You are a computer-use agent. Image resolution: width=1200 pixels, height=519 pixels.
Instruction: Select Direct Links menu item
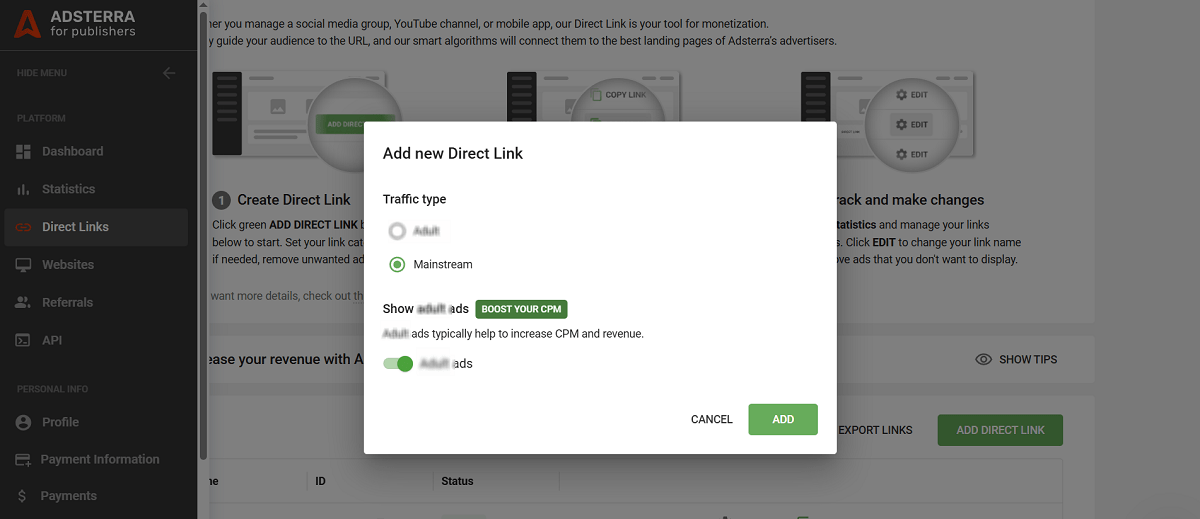click(x=94, y=227)
